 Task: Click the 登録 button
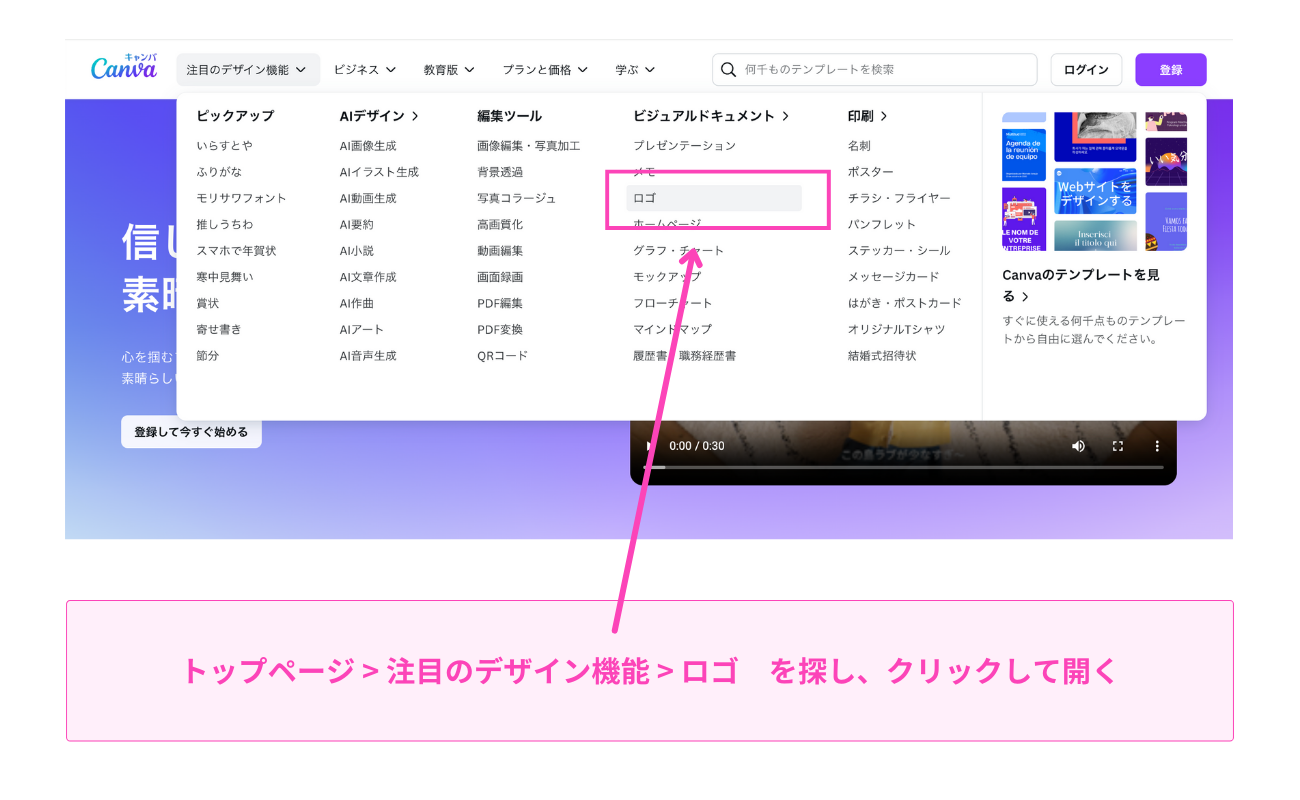point(1170,70)
